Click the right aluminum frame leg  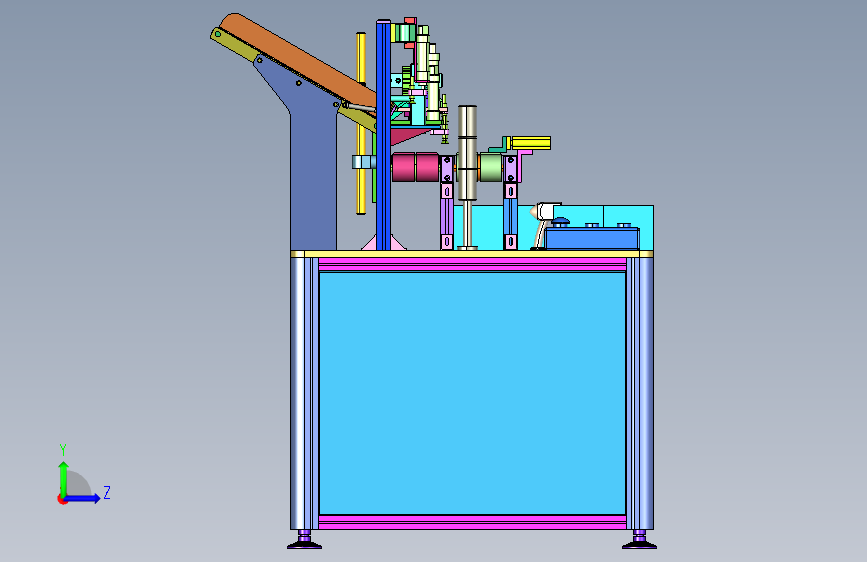(640, 393)
